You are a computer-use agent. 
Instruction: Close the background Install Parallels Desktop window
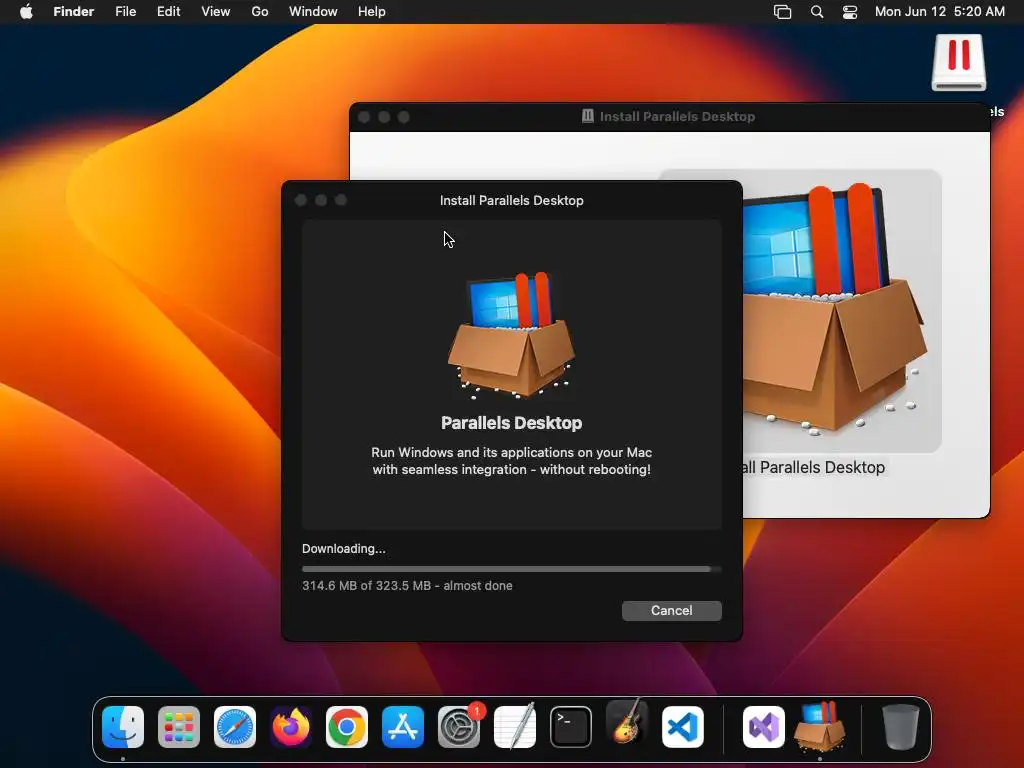pos(364,117)
